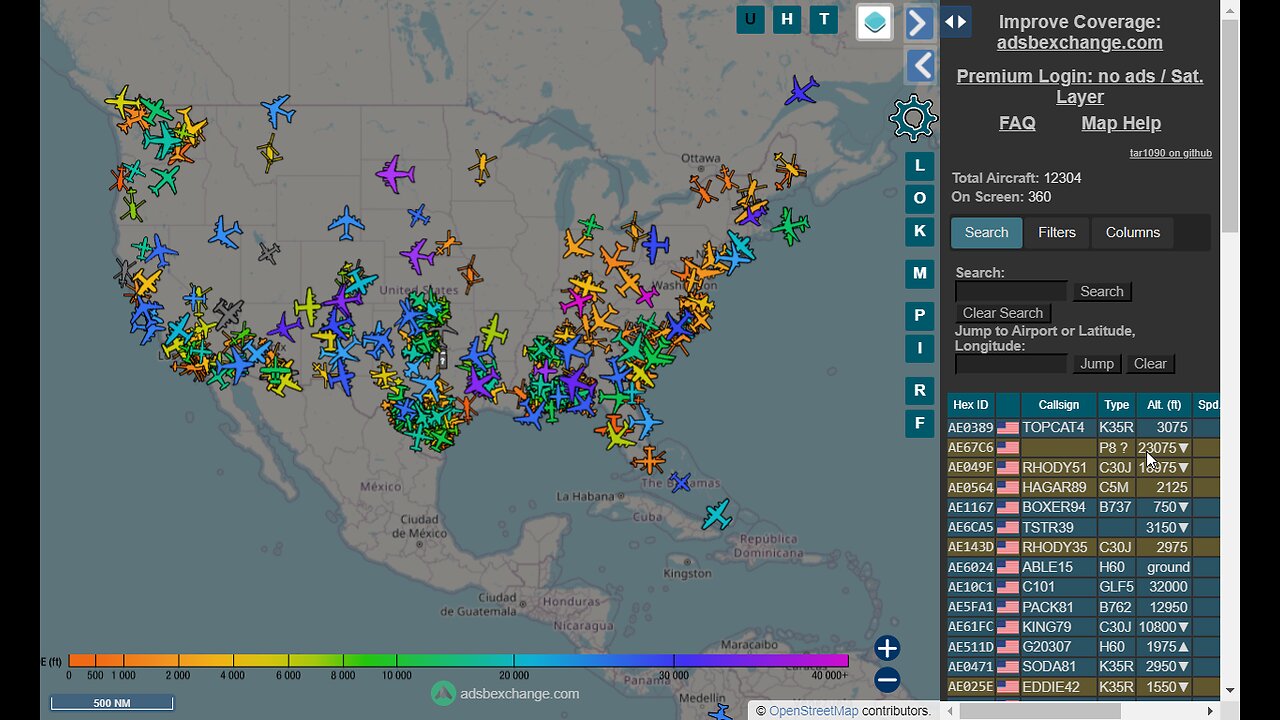Click the left arrow sidebar shrink button
Image resolution: width=1280 pixels, height=720 pixels.
pyautogui.click(x=920, y=67)
